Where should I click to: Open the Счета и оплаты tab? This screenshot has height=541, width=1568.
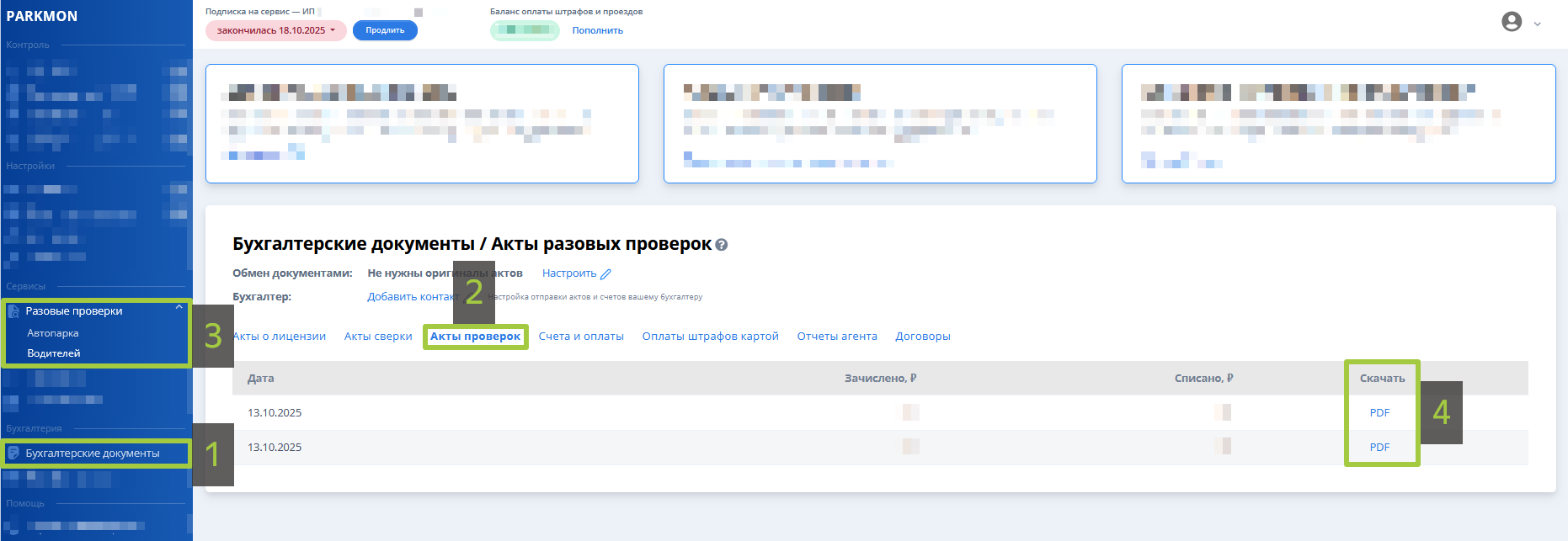581,337
